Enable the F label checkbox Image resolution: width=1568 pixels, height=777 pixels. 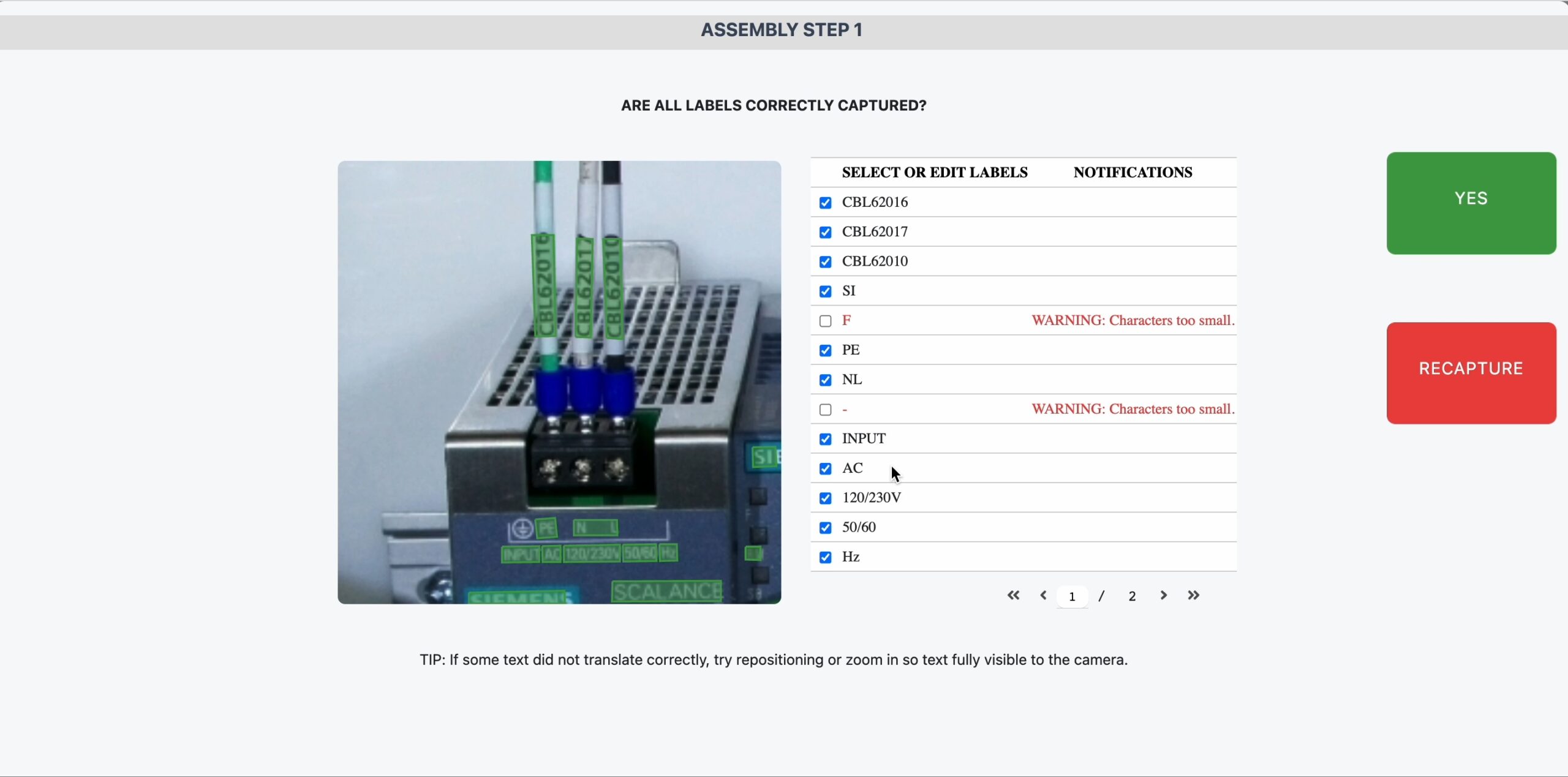(825, 321)
